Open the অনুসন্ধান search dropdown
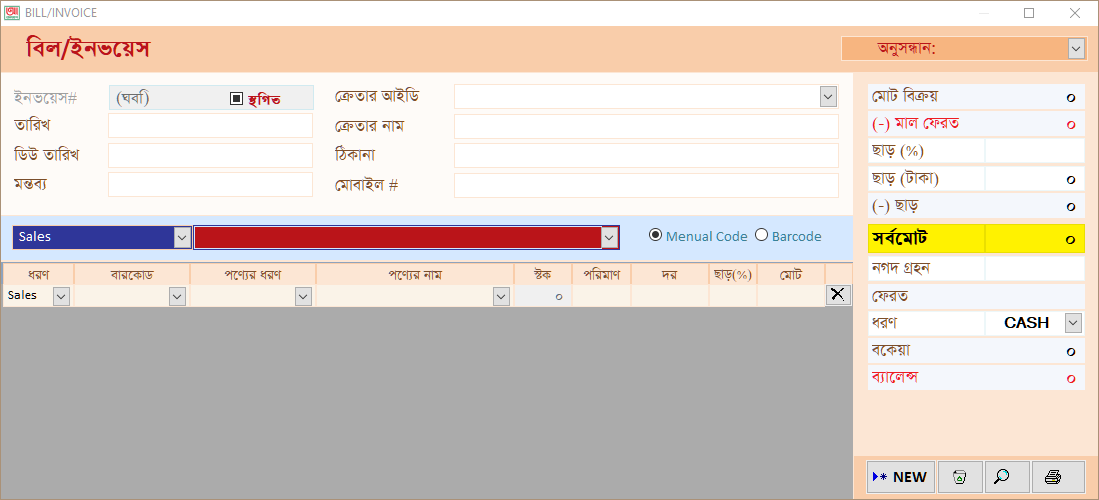Image resolution: width=1099 pixels, height=500 pixels. [x=1076, y=48]
